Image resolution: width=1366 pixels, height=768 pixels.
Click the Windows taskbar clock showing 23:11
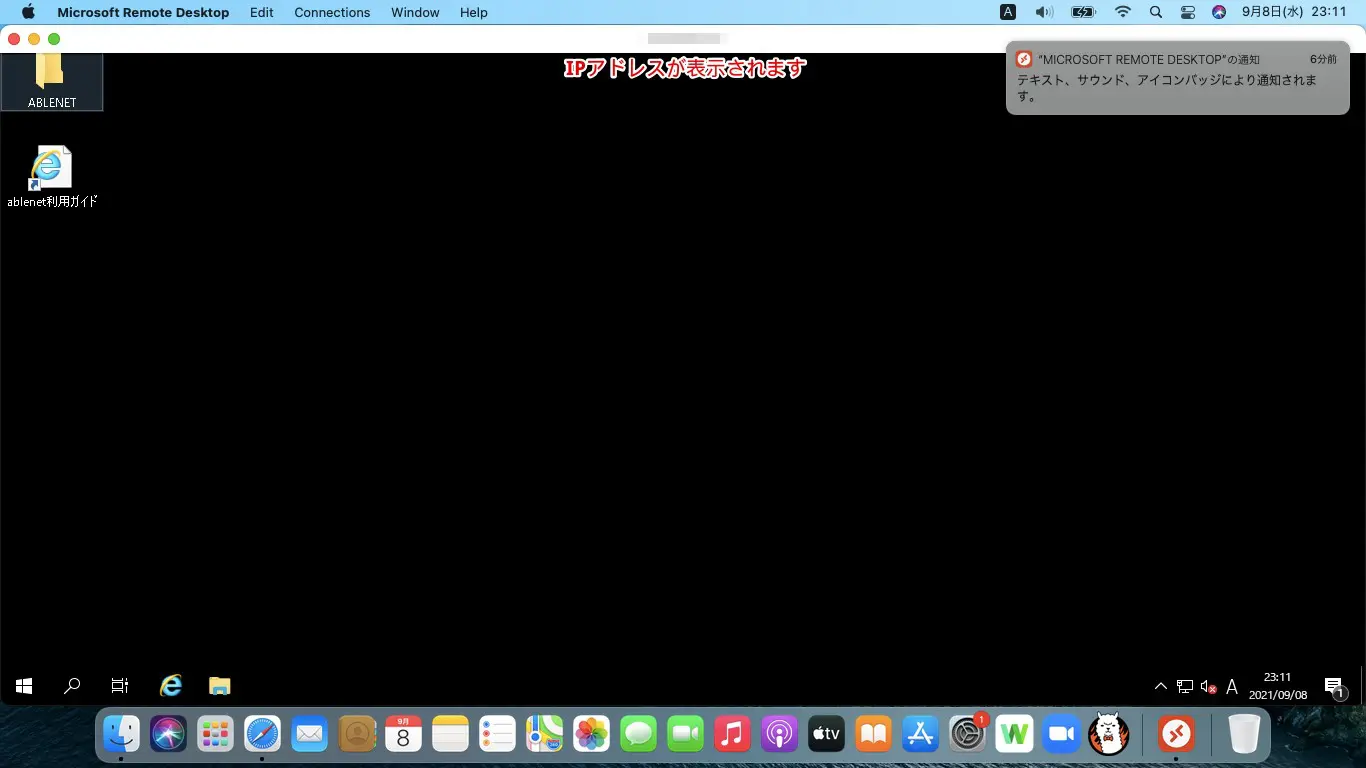point(1277,686)
